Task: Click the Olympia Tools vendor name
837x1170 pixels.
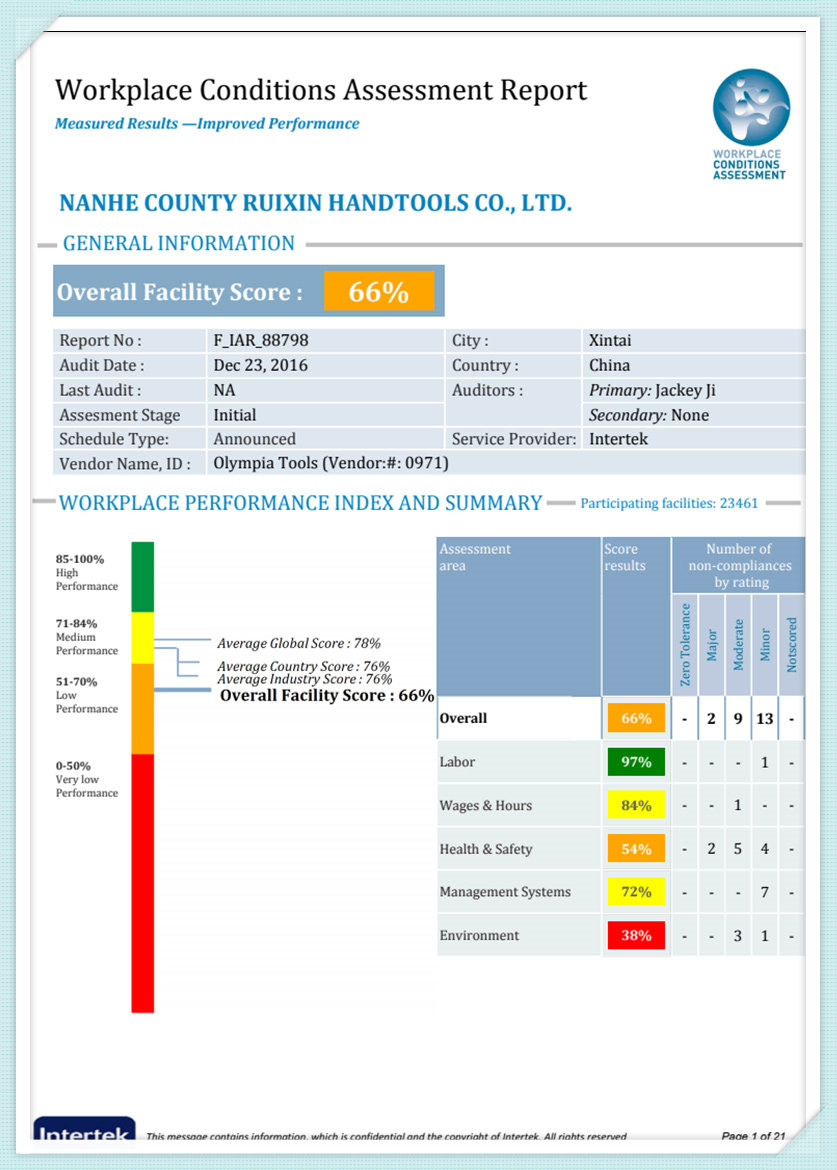Action: [330, 463]
